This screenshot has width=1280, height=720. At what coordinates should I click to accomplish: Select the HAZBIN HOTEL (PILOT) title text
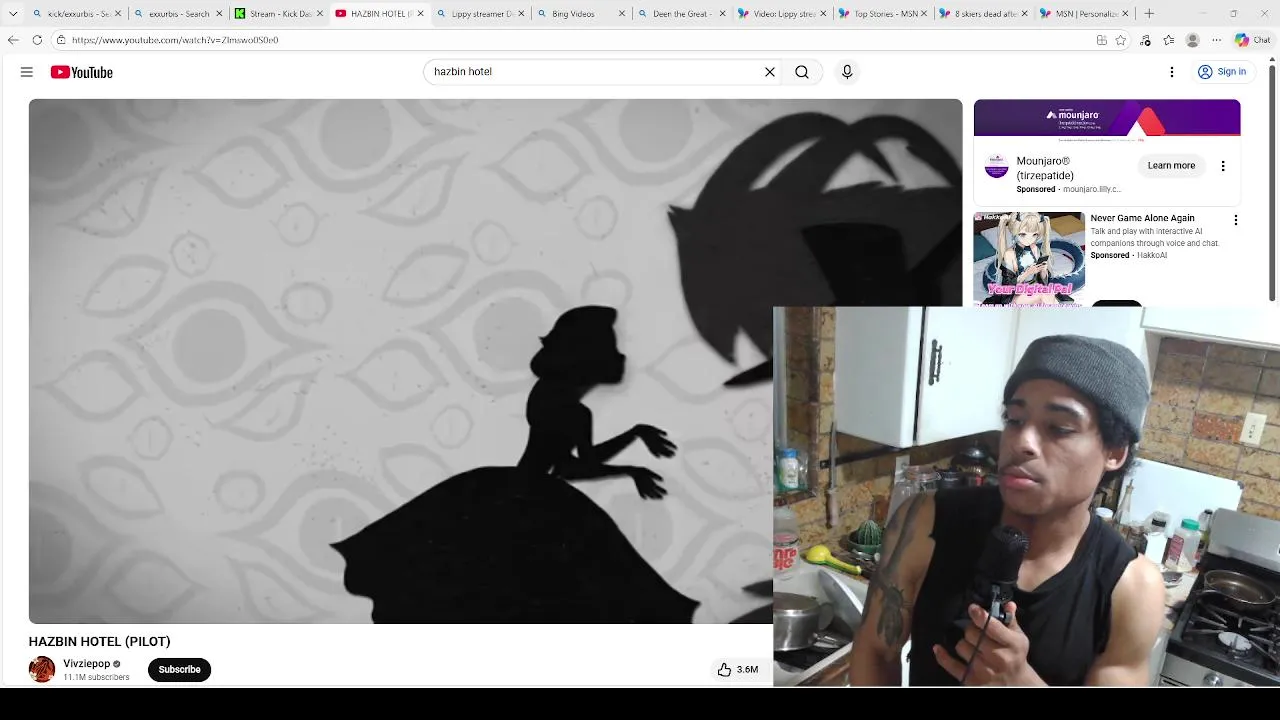[x=99, y=641]
